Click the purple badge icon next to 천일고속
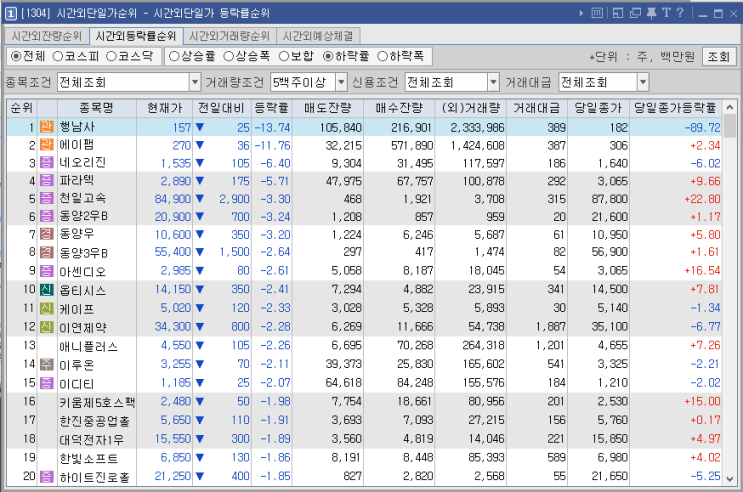743x492 pixels. (x=46, y=198)
